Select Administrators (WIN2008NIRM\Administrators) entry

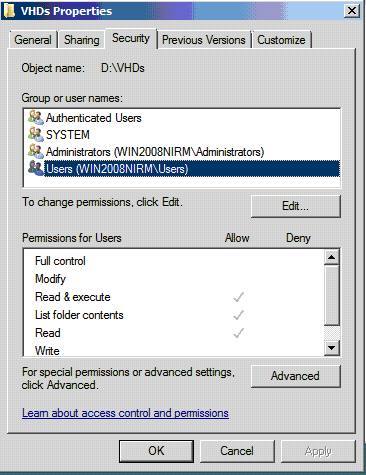click(182, 152)
